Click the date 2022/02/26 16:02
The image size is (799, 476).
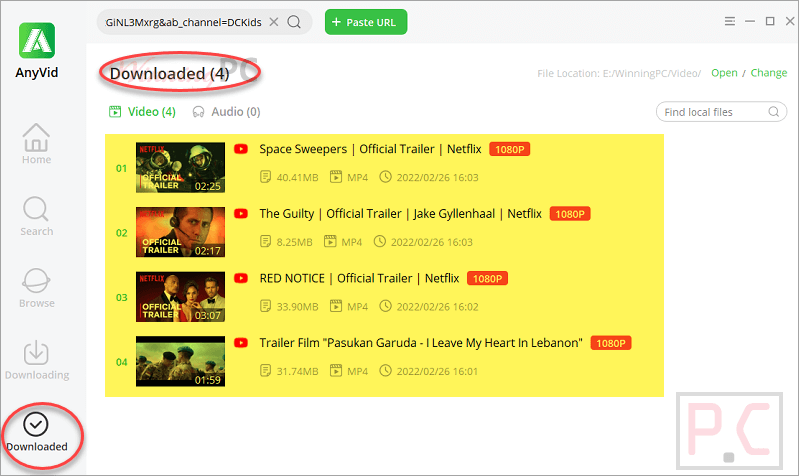(438, 307)
